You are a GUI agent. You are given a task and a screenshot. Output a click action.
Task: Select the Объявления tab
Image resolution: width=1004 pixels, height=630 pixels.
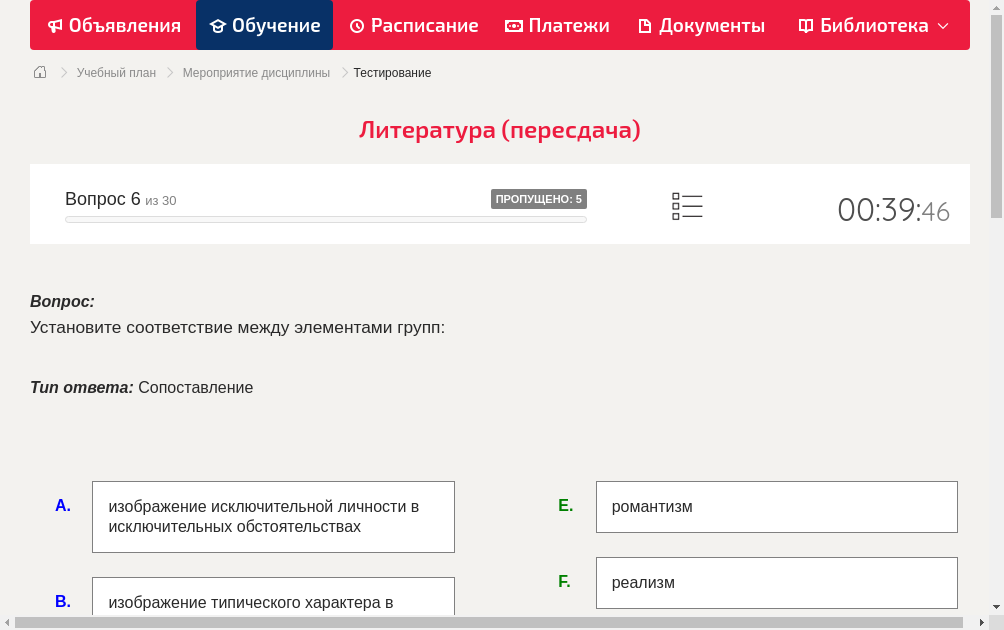pyautogui.click(x=112, y=25)
